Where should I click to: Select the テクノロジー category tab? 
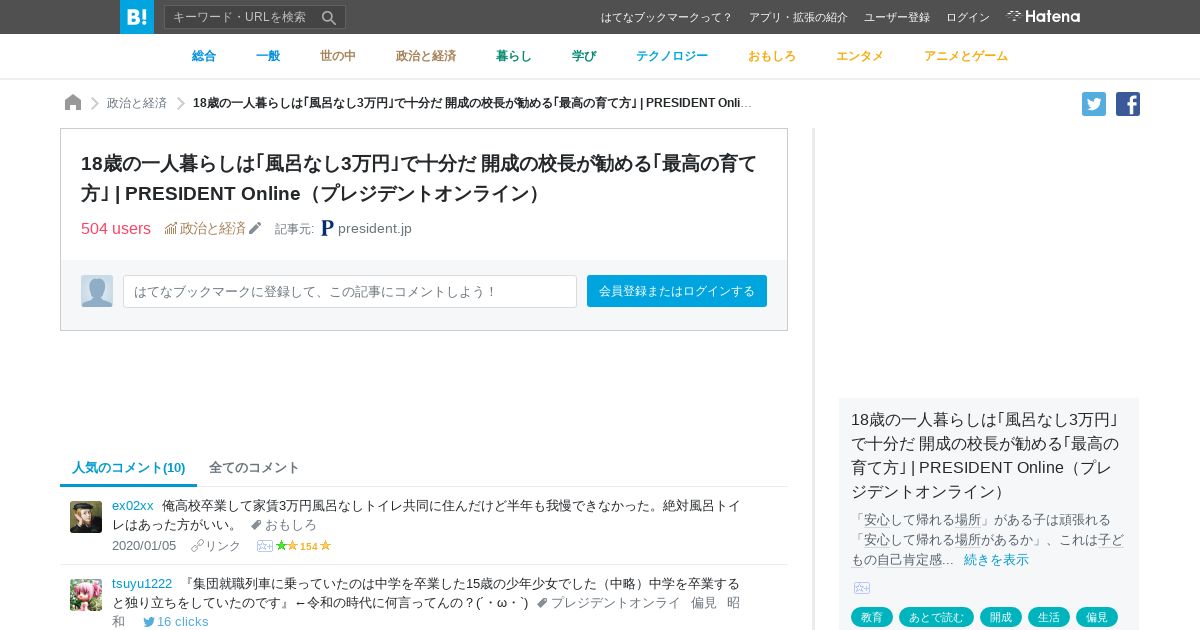(x=672, y=56)
